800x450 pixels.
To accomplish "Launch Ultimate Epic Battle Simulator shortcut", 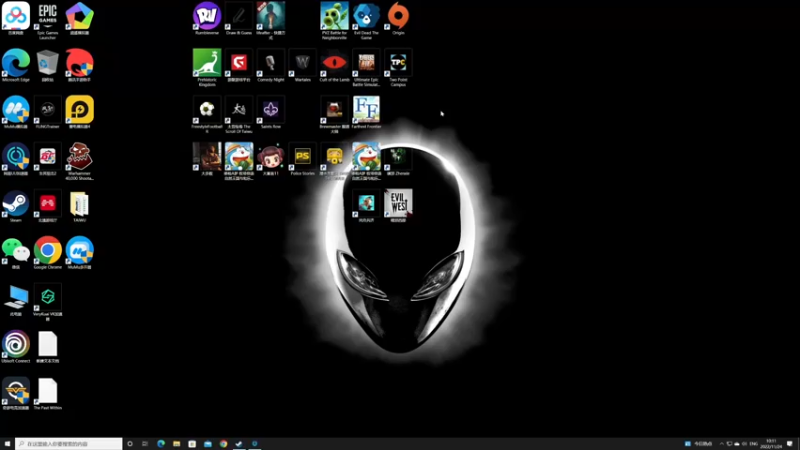I will (366, 67).
